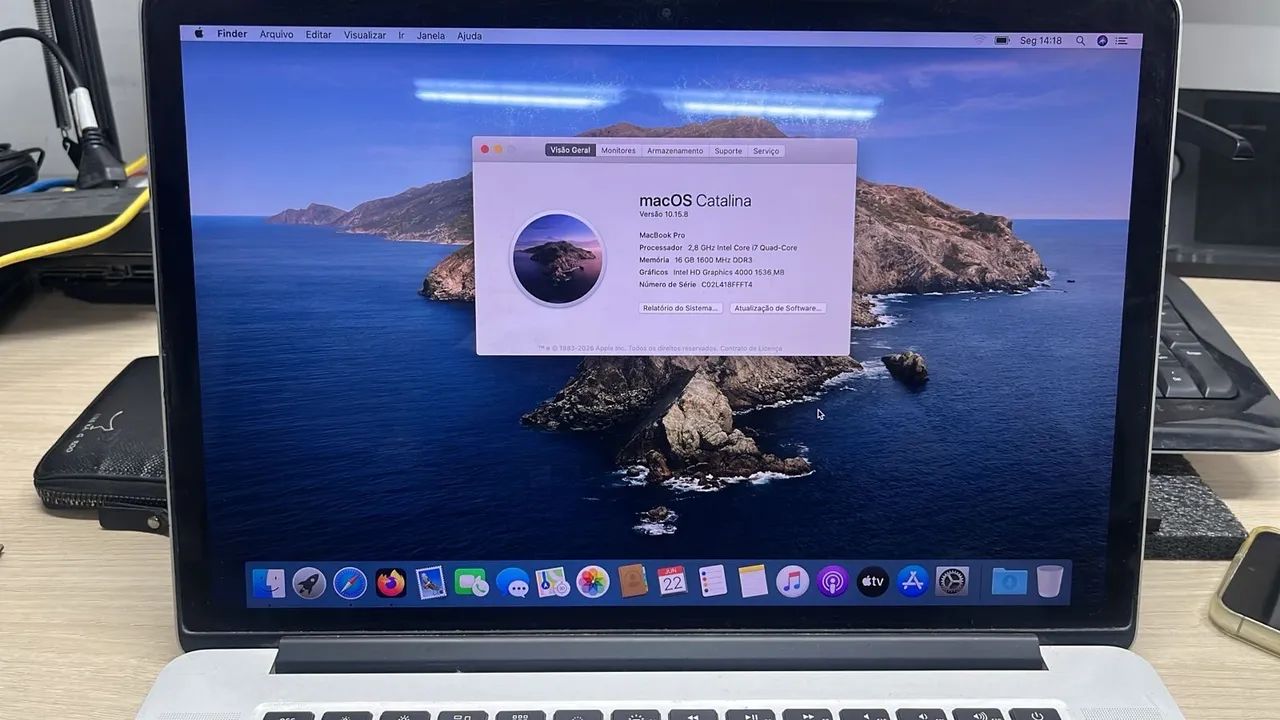The width and height of the screenshot is (1280, 720).
Task: Open Messages speech bubble icon in Dock
Action: 512,582
